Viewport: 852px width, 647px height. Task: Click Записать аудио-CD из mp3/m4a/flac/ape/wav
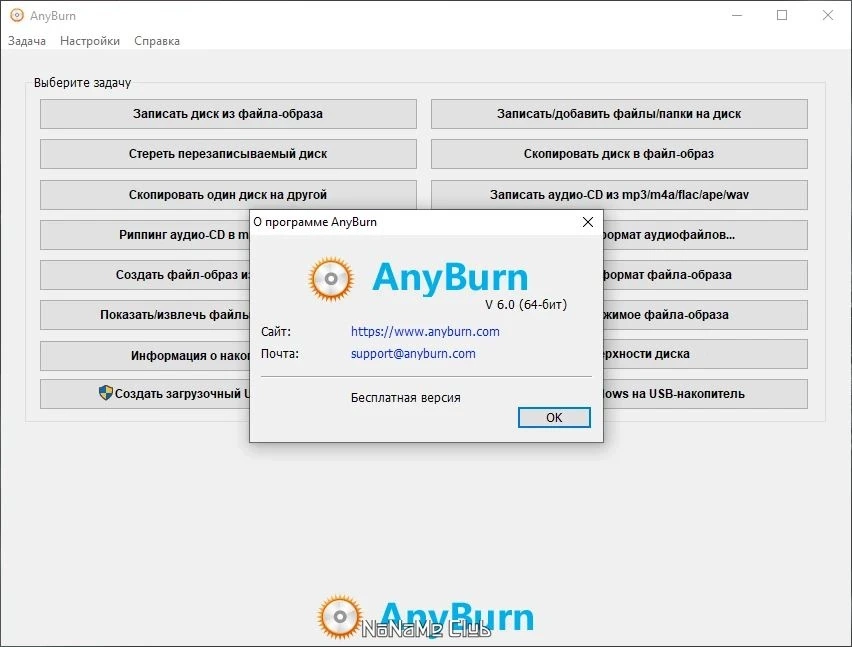(619, 194)
